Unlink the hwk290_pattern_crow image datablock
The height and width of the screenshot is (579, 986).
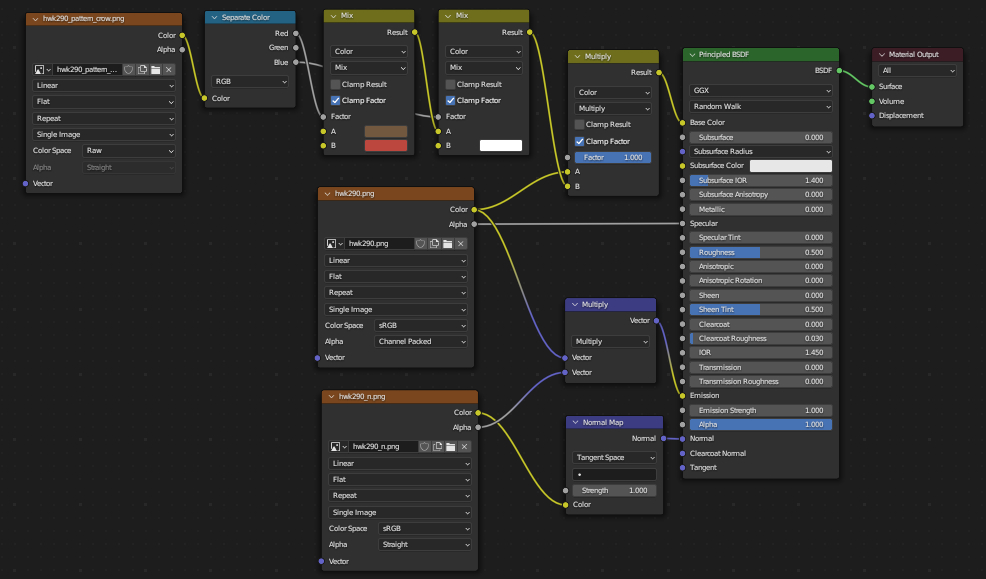point(169,70)
